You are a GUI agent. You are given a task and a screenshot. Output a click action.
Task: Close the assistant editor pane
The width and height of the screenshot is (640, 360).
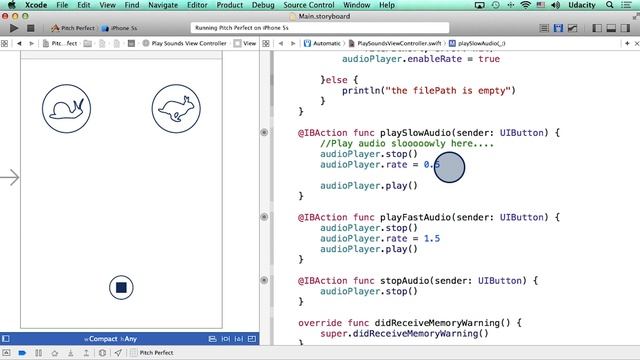637,43
